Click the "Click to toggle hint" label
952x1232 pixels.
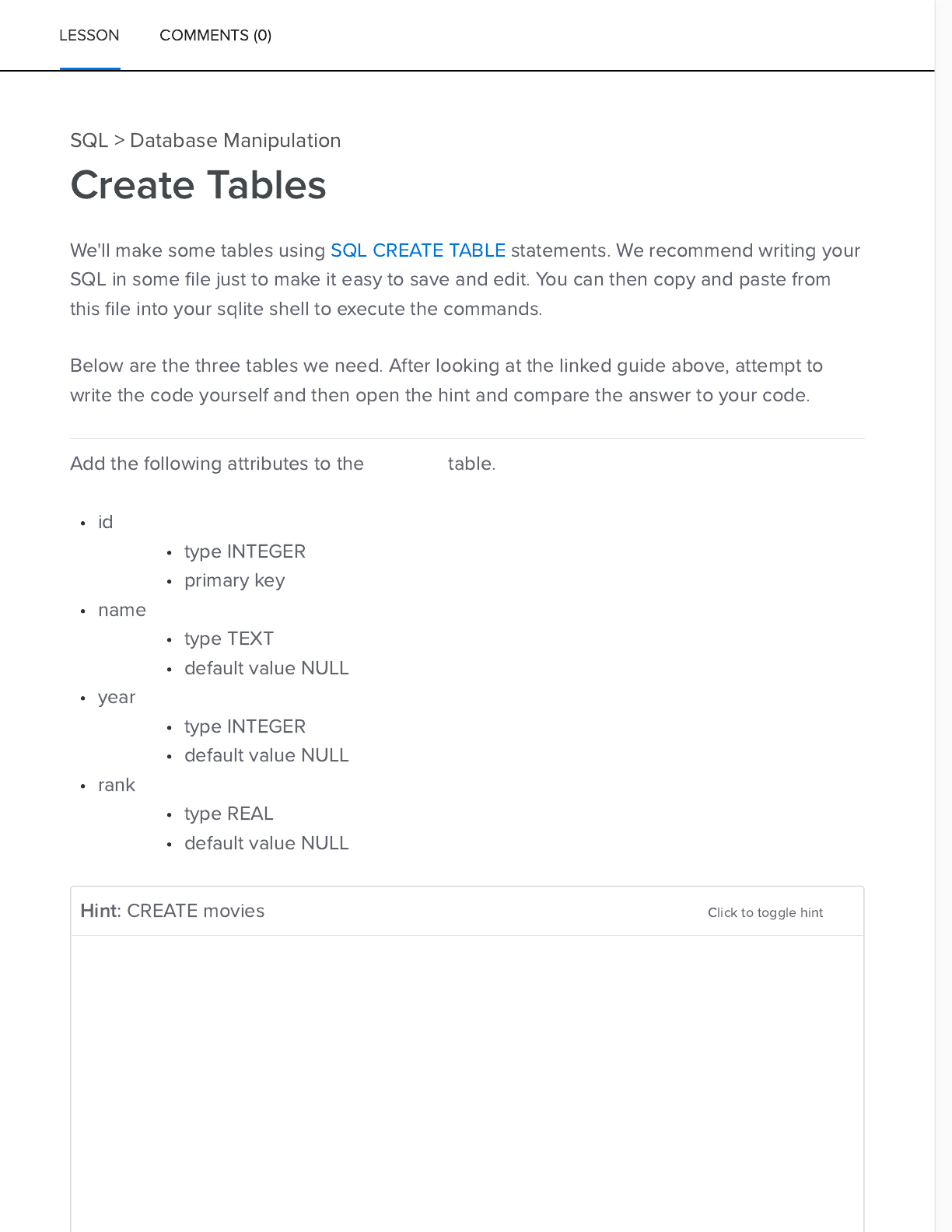(765, 912)
